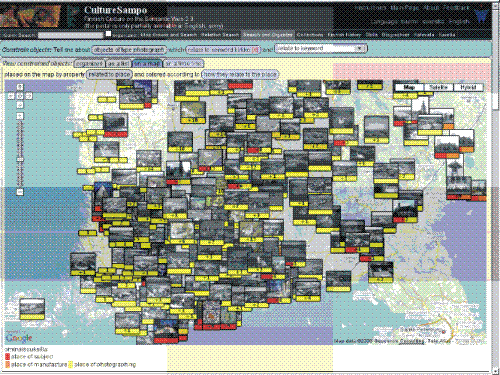View objects on a timeline
Image resolution: width=500 pixels, height=375 pixels.
[x=183, y=63]
